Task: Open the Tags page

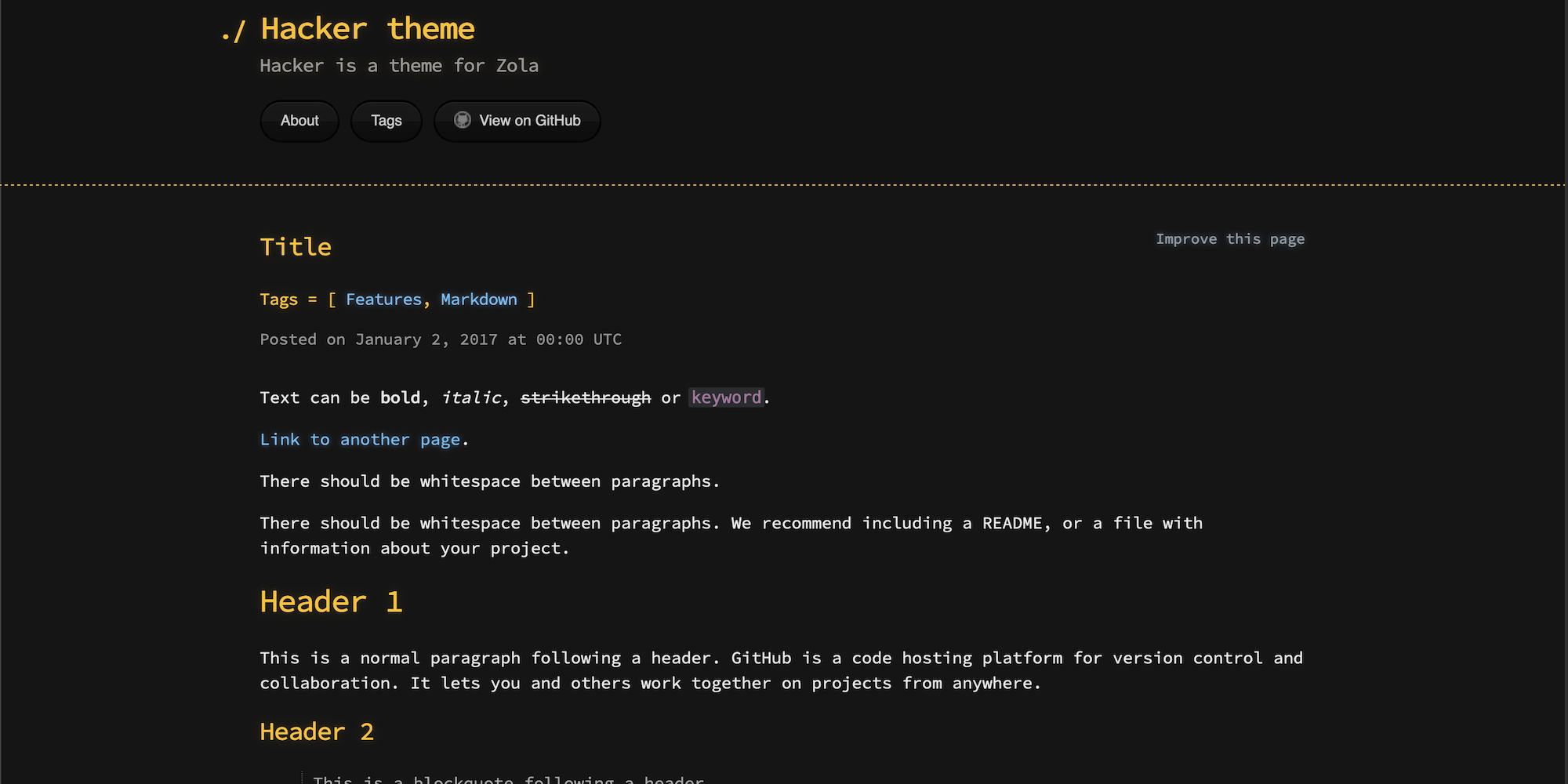Action: 386,120
